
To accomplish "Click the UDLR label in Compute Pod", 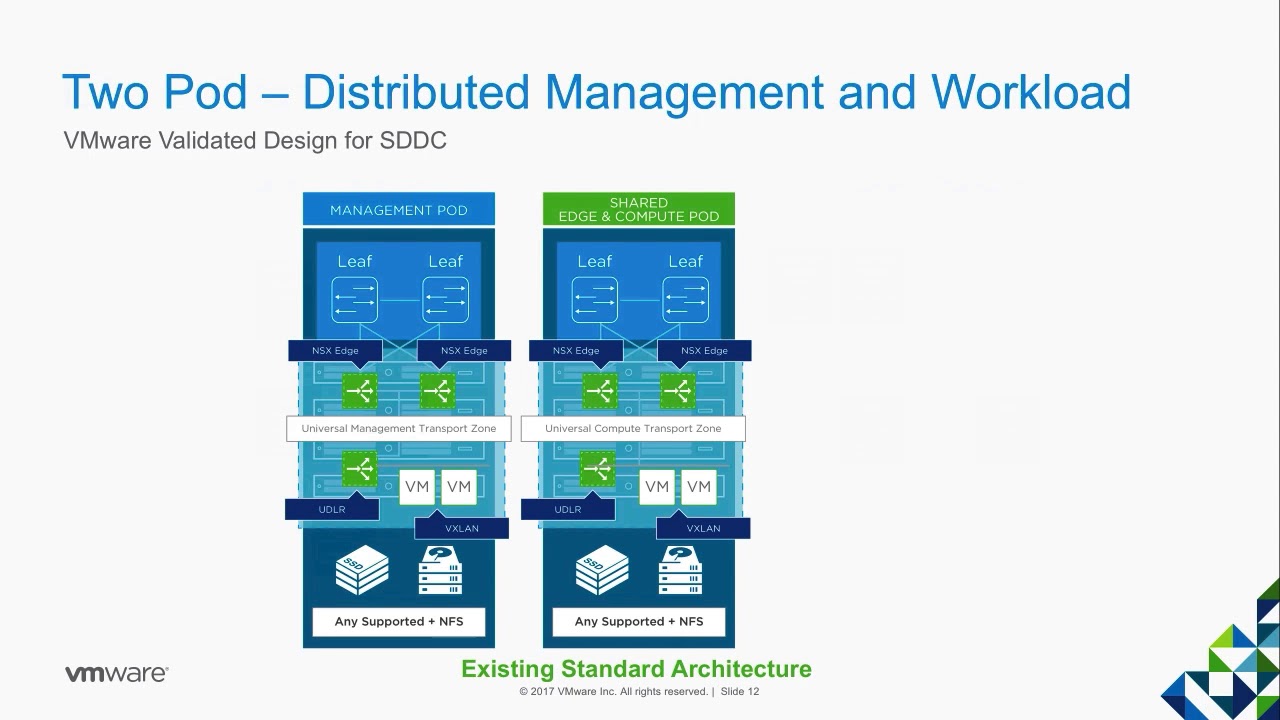I will point(568,509).
